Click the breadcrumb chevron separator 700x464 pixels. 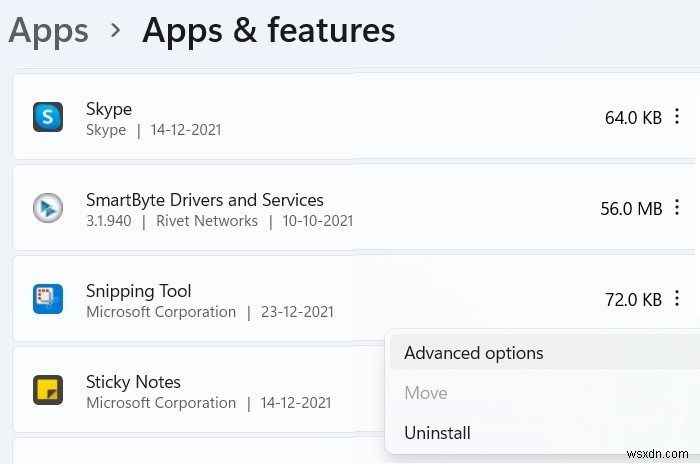coord(116,31)
